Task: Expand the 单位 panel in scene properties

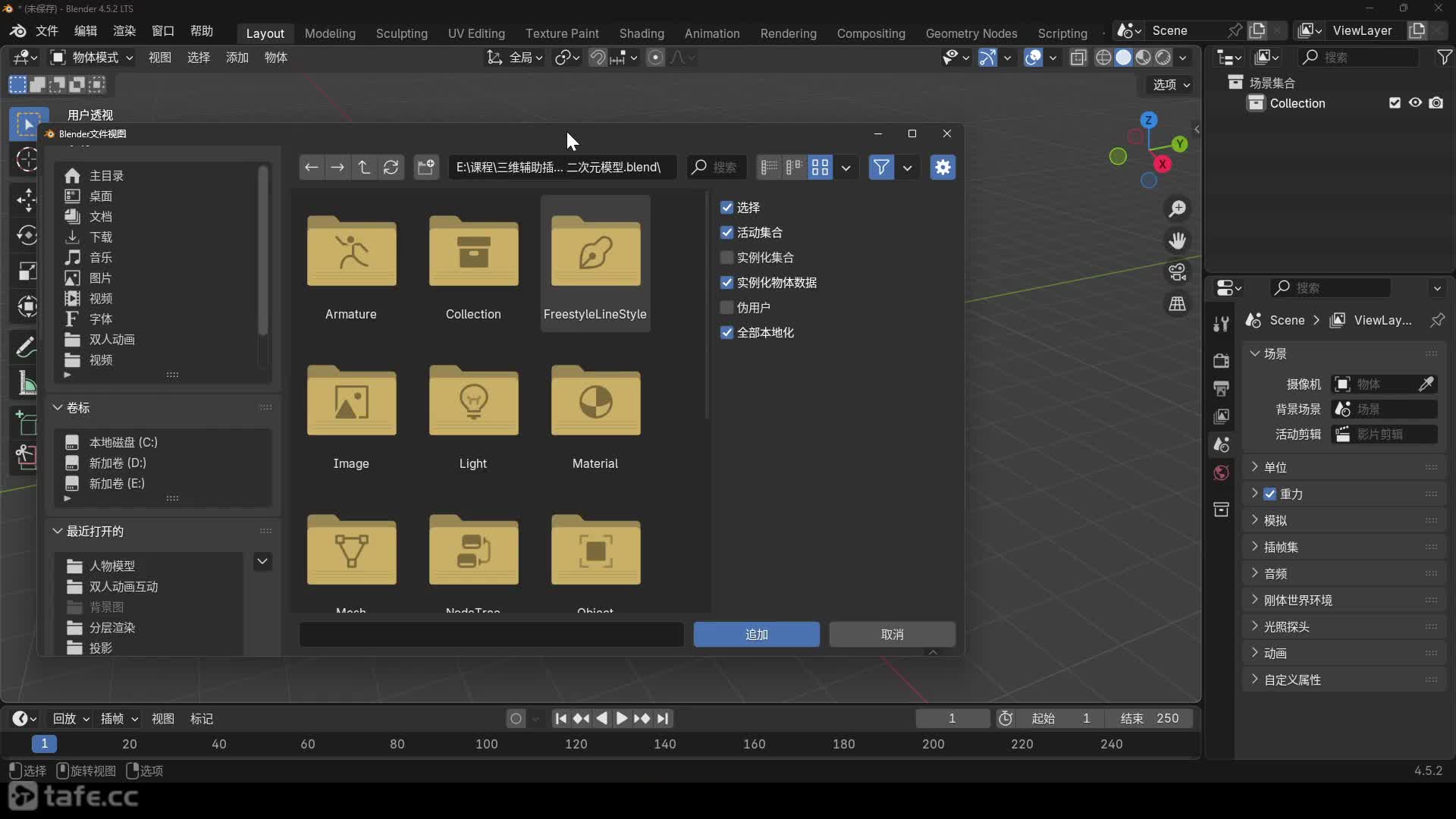Action: coord(1276,467)
